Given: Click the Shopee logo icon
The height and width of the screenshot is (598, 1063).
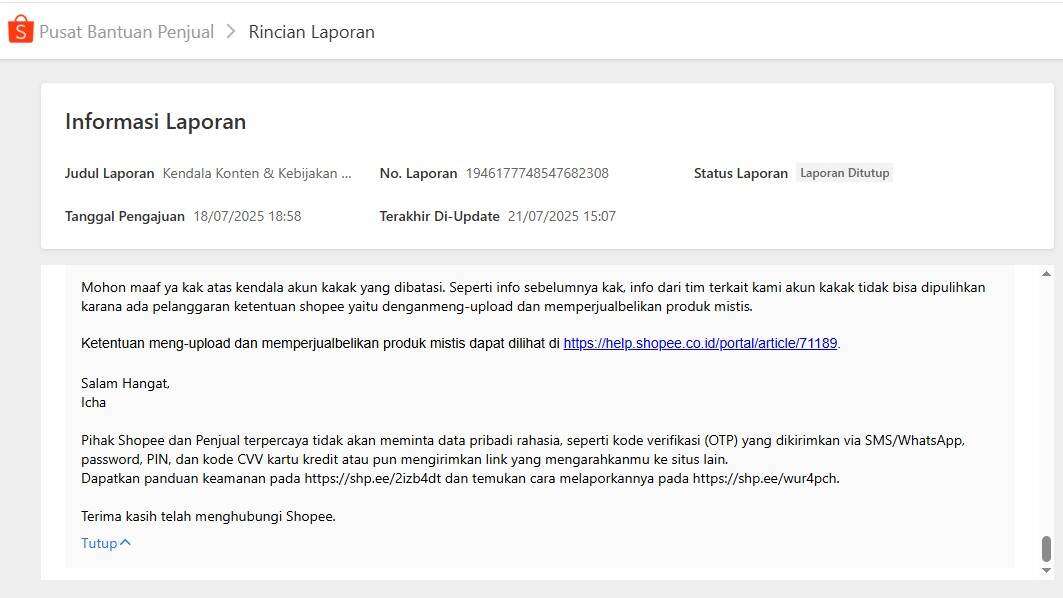Looking at the screenshot, I should click(x=20, y=30).
